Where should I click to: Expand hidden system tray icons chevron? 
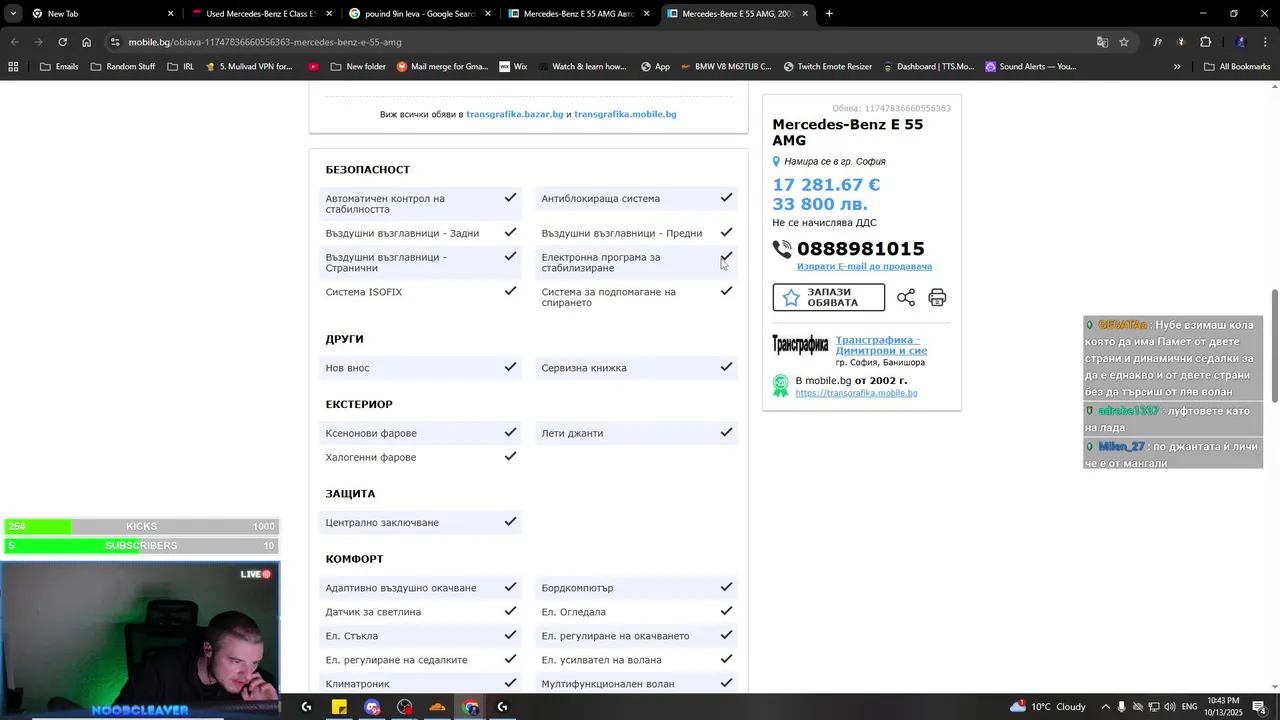coord(1105,707)
